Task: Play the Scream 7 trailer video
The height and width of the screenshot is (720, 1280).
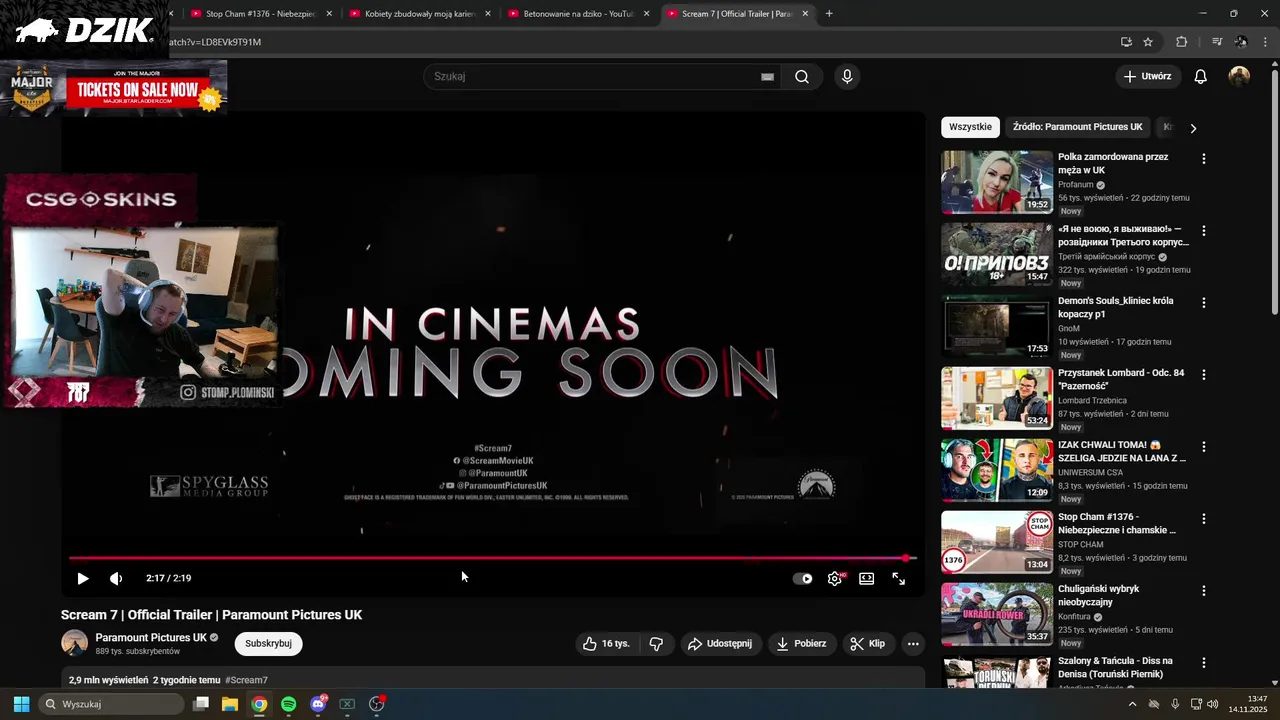Action: click(x=83, y=578)
